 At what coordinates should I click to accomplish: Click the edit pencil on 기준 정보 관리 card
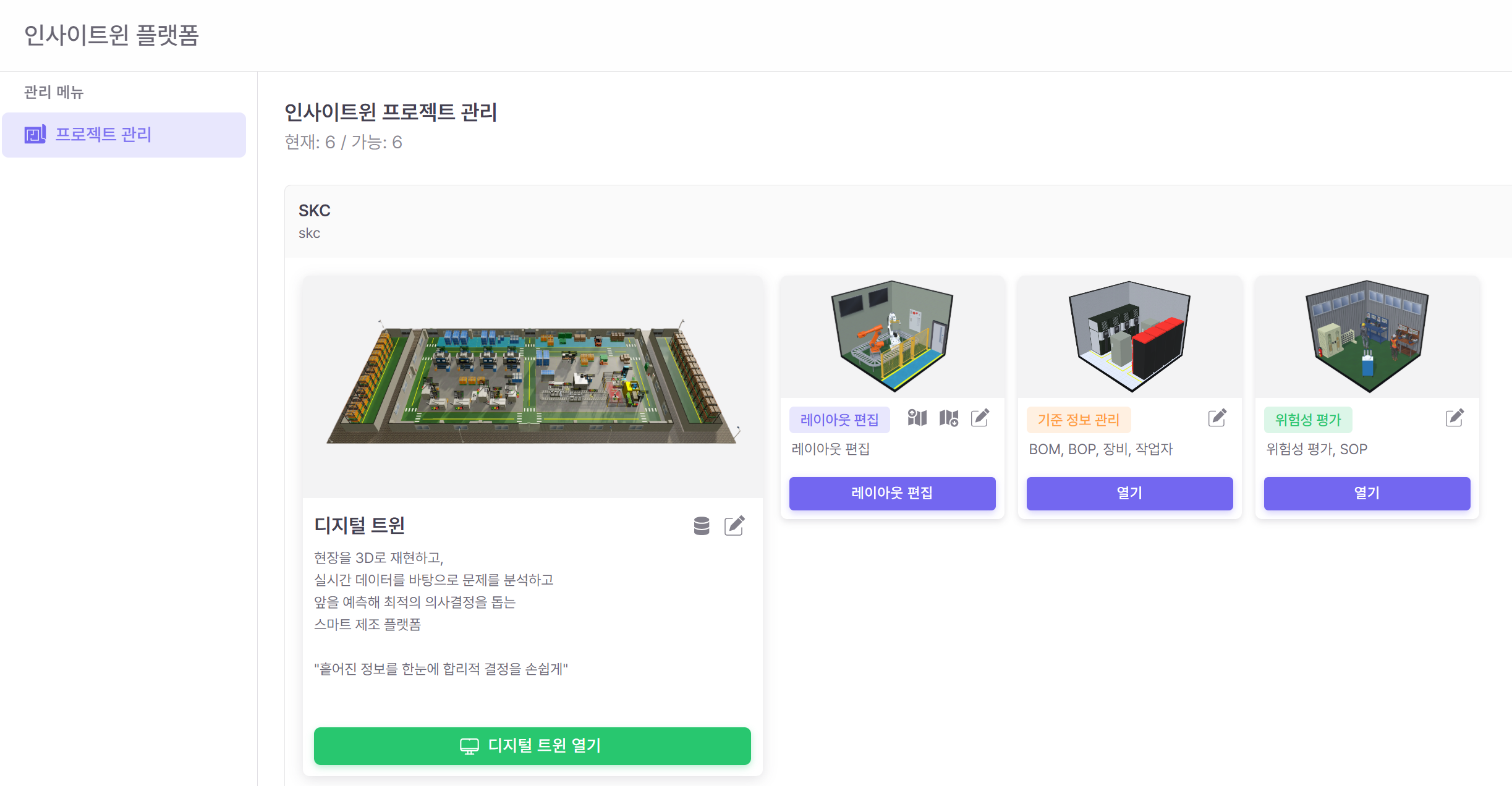(1217, 418)
